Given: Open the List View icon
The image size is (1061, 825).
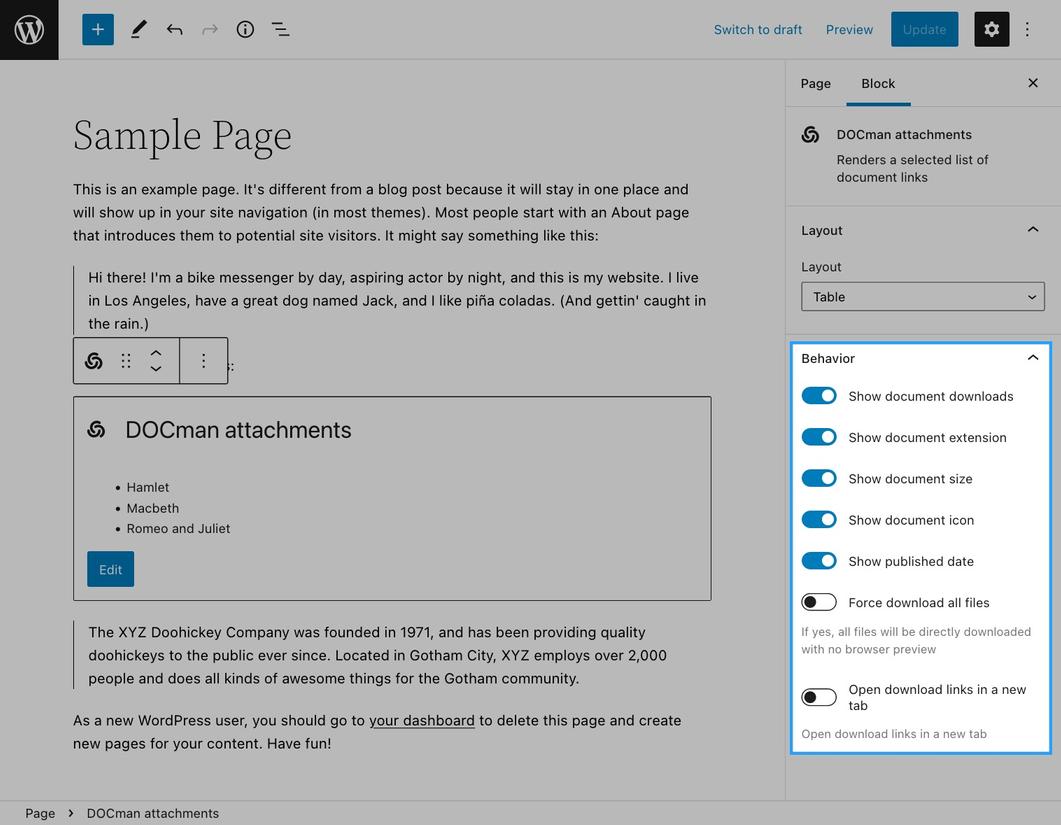Looking at the screenshot, I should coord(280,30).
